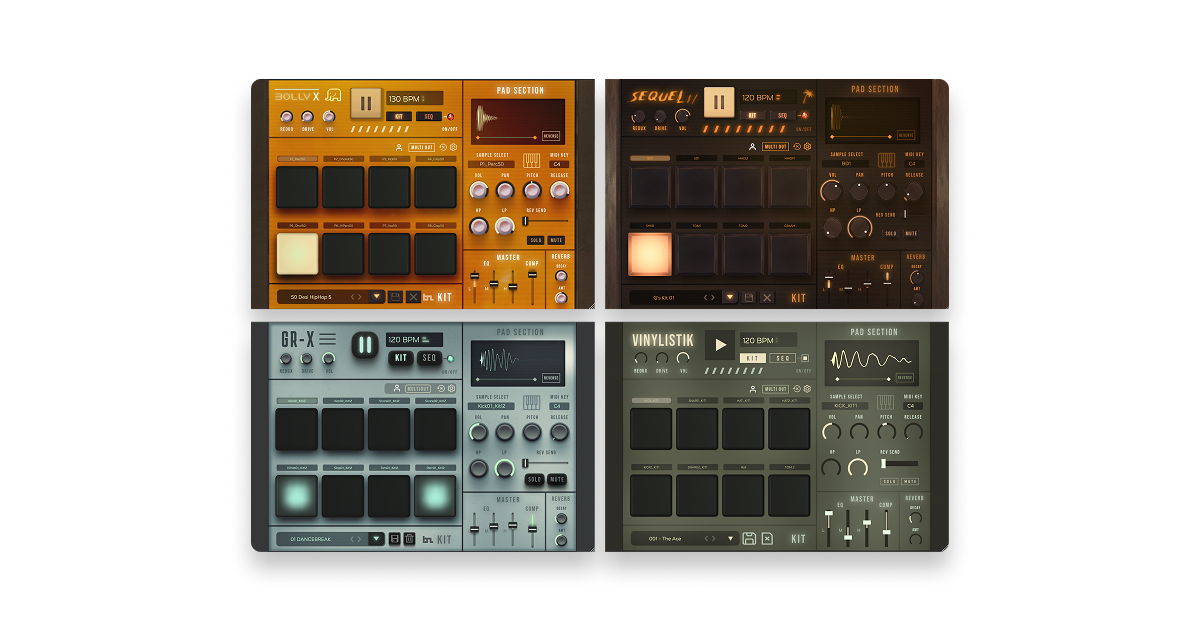This screenshot has width=1200, height=630.
Task: Click the user profile icon in GR-X
Action: coord(397,388)
